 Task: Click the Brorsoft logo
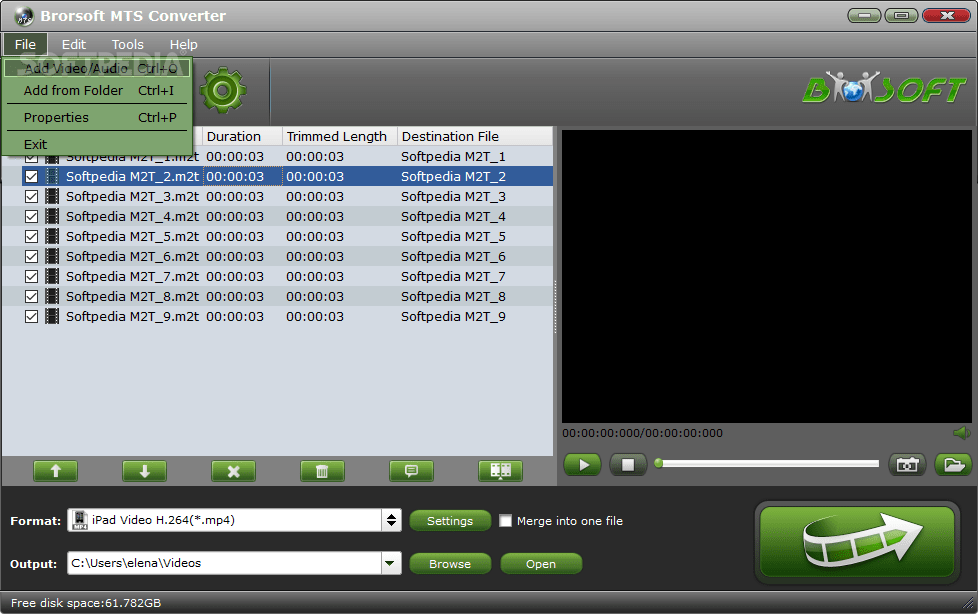point(884,88)
